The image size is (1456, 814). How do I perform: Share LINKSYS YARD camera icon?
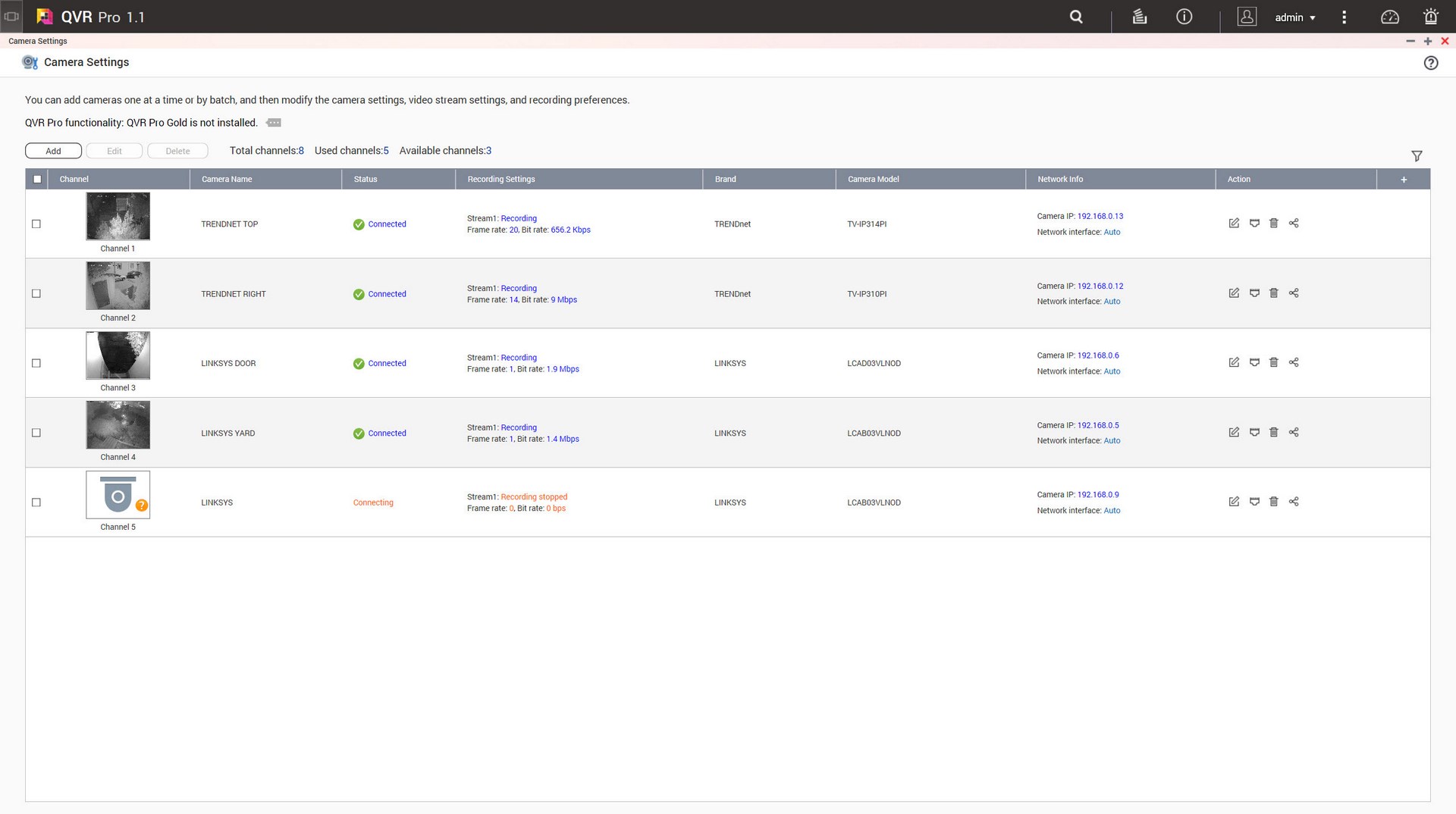click(x=1294, y=432)
